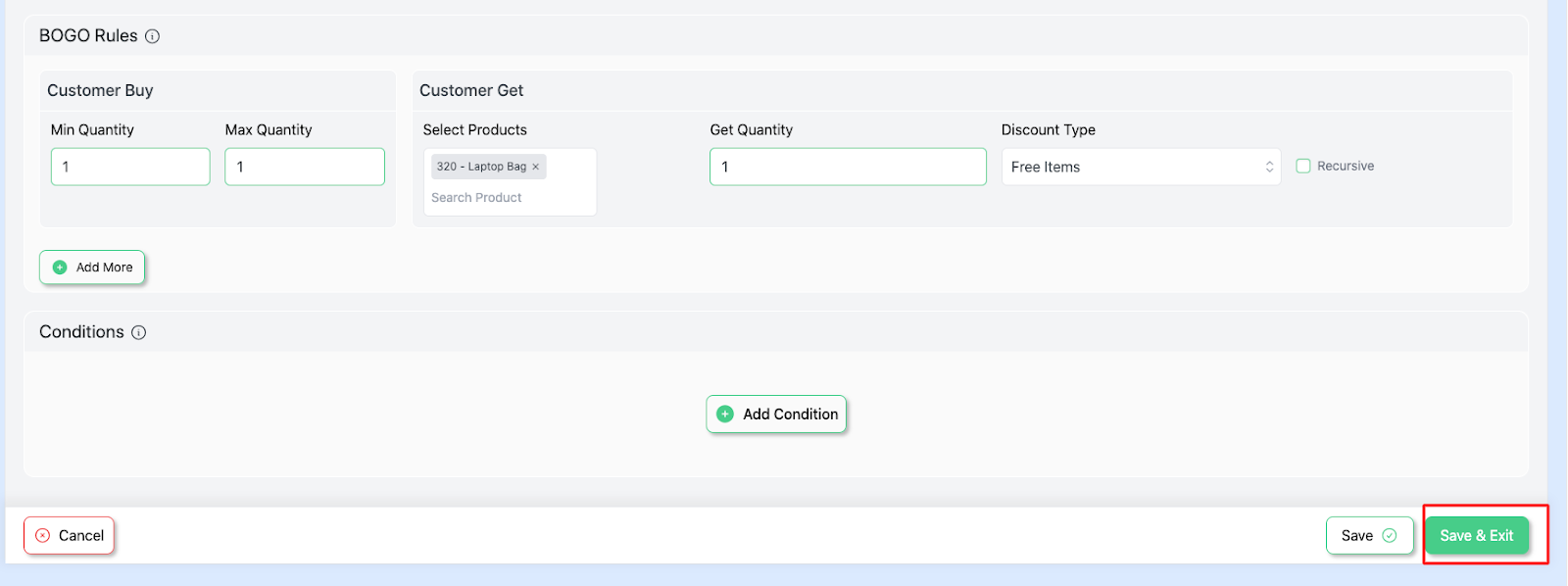Click the Add More button

(92, 268)
